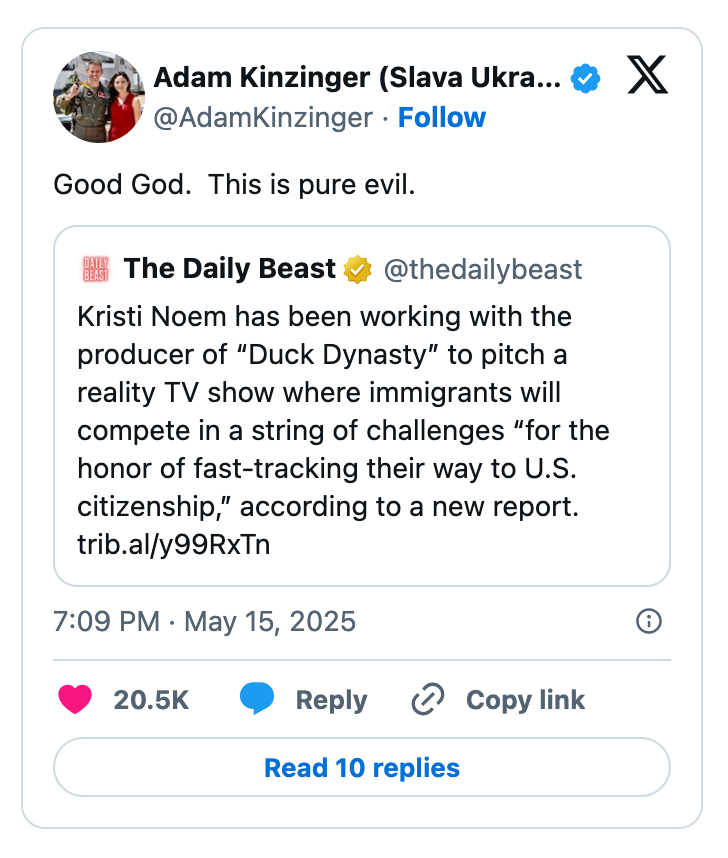This screenshot has width=728, height=858.
Task: Click The Daily Beast logo avatar
Action: point(95,268)
